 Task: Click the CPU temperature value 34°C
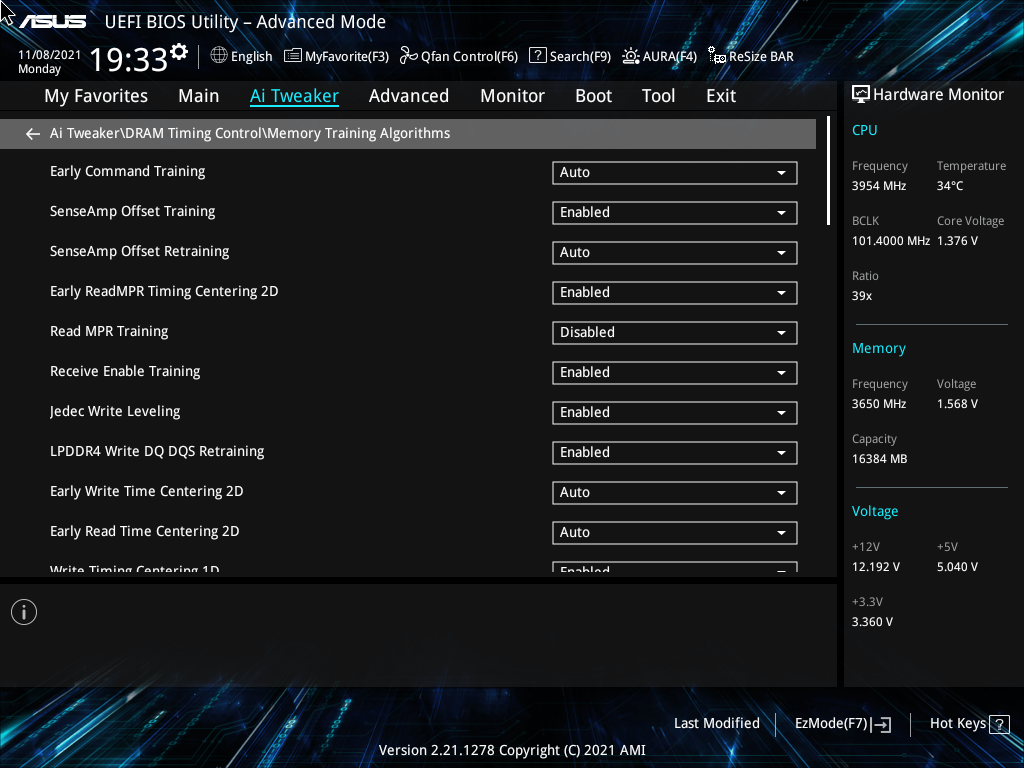(x=950, y=186)
